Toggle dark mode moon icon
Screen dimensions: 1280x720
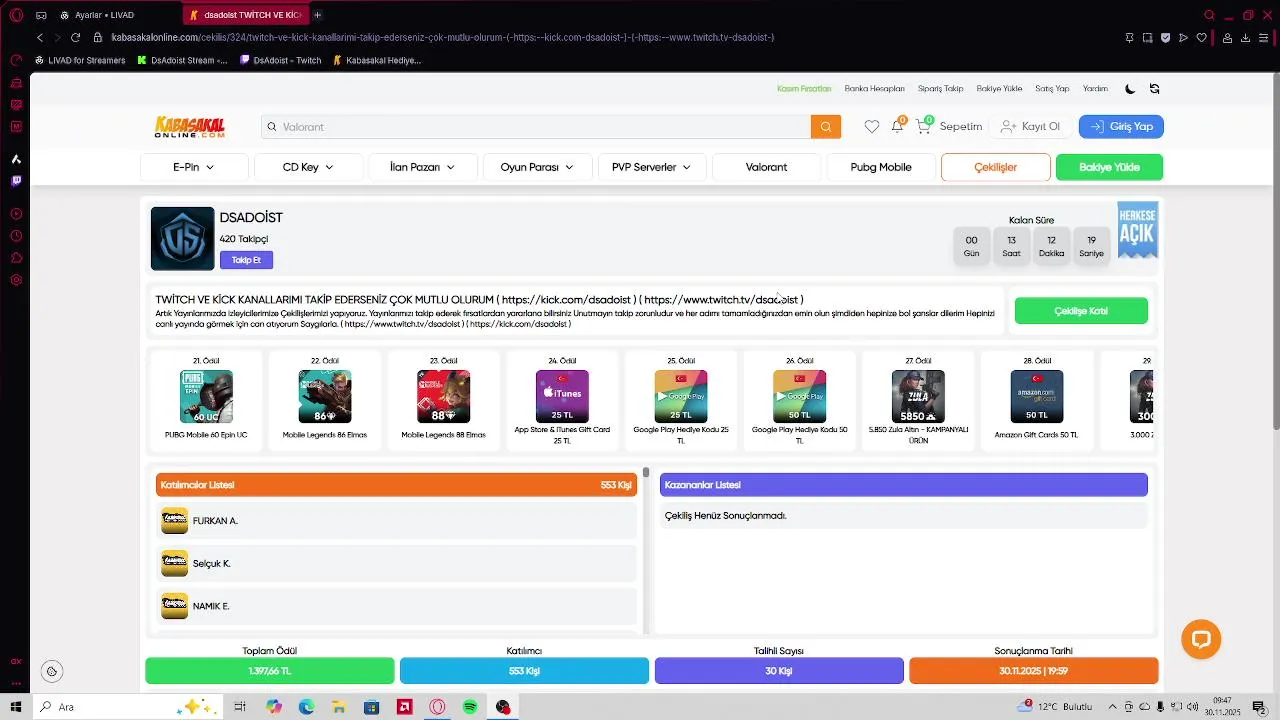(1130, 89)
